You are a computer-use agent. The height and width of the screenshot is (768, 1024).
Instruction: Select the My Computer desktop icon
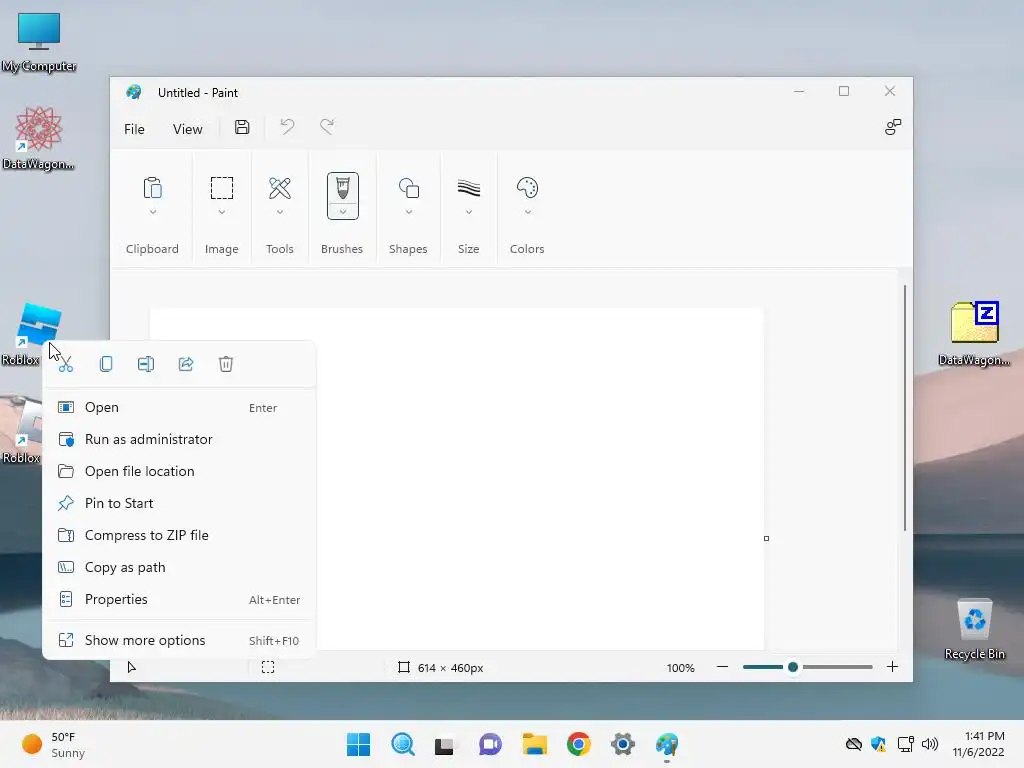click(x=39, y=42)
